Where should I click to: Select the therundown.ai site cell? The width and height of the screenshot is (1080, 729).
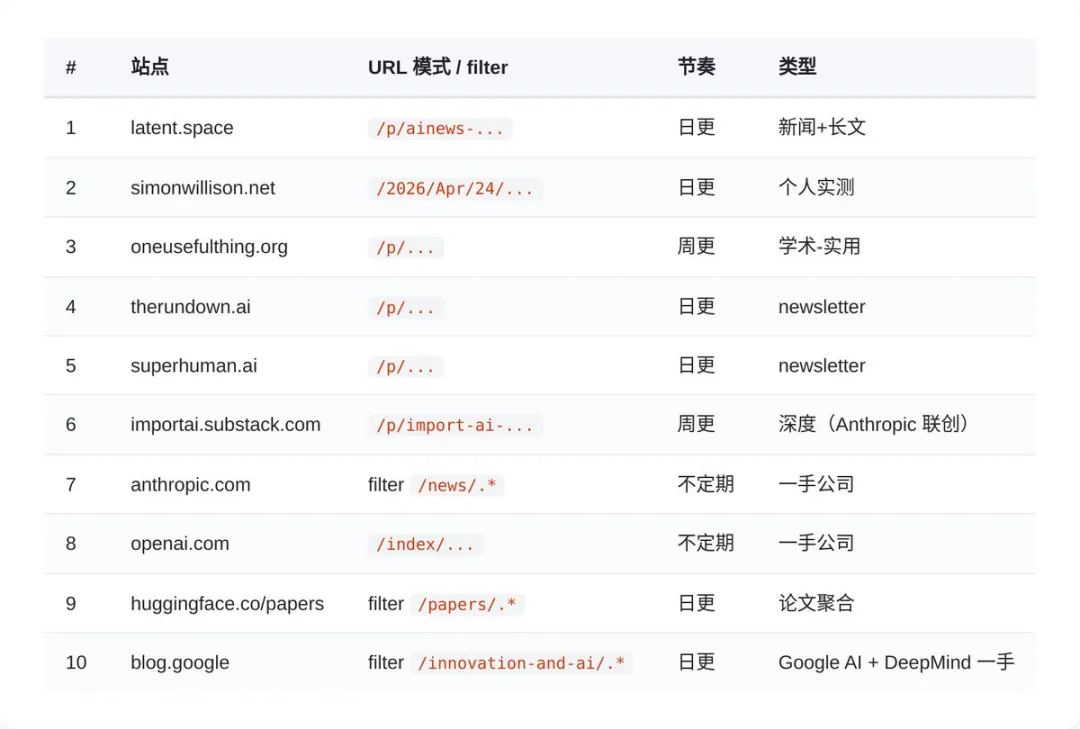pos(190,307)
